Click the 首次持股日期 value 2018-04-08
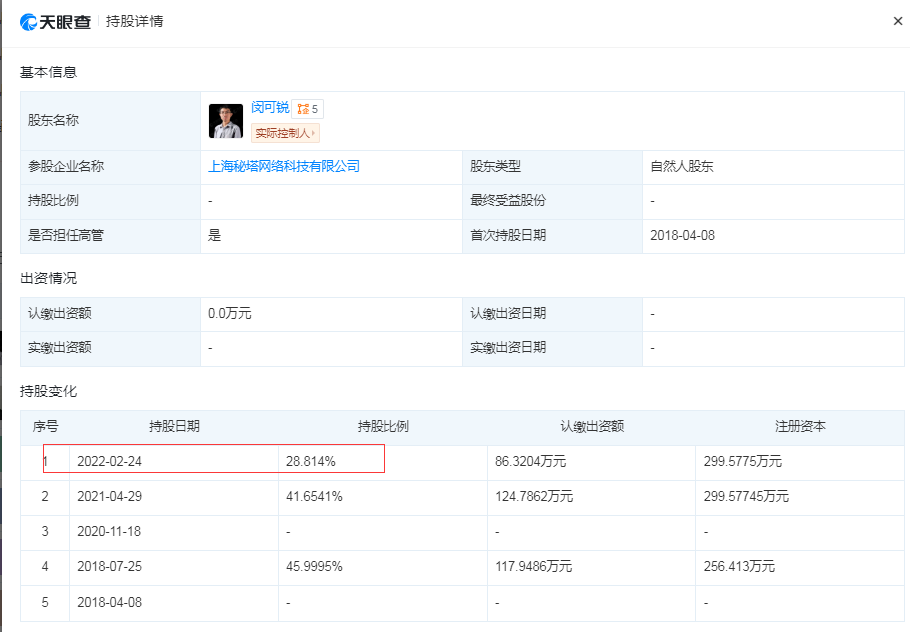910x632 pixels. pyautogui.click(x=682, y=236)
